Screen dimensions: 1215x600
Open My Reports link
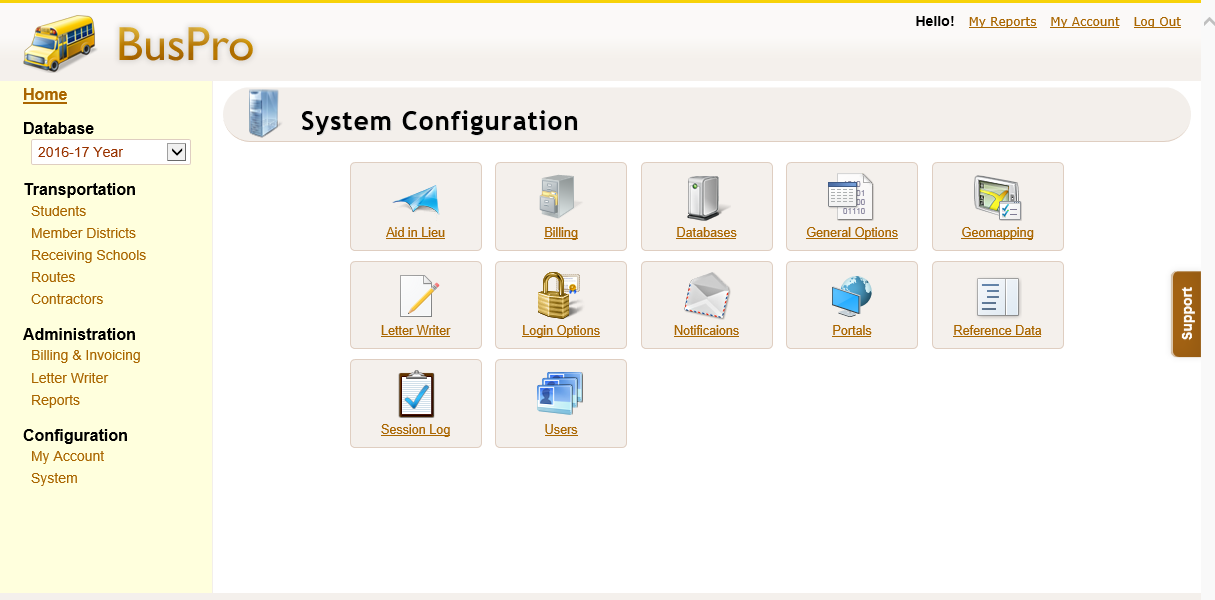(1002, 21)
